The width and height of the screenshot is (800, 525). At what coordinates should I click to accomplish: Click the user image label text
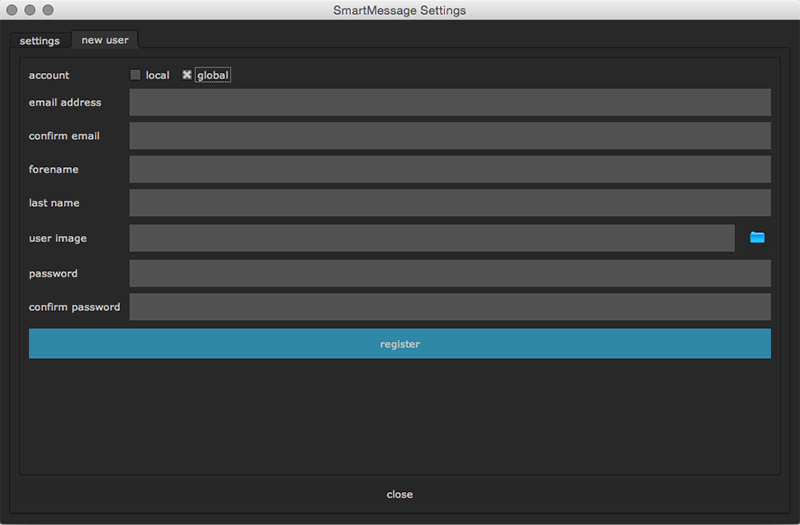(58, 238)
